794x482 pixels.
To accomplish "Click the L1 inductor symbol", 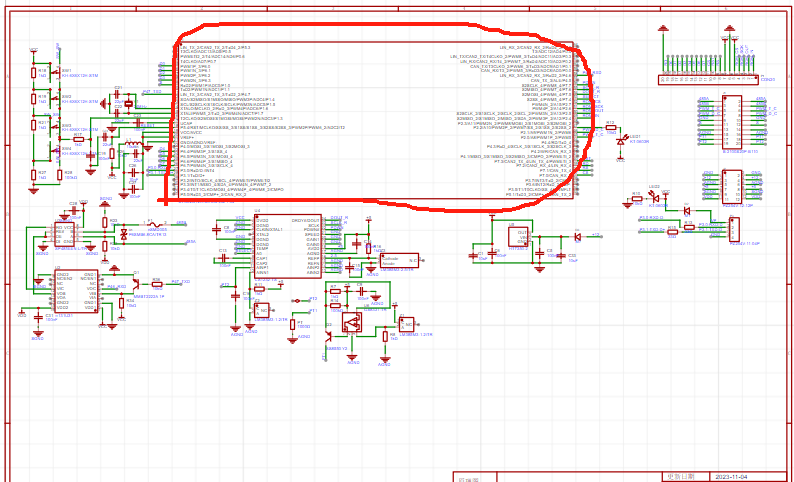I will click(132, 145).
